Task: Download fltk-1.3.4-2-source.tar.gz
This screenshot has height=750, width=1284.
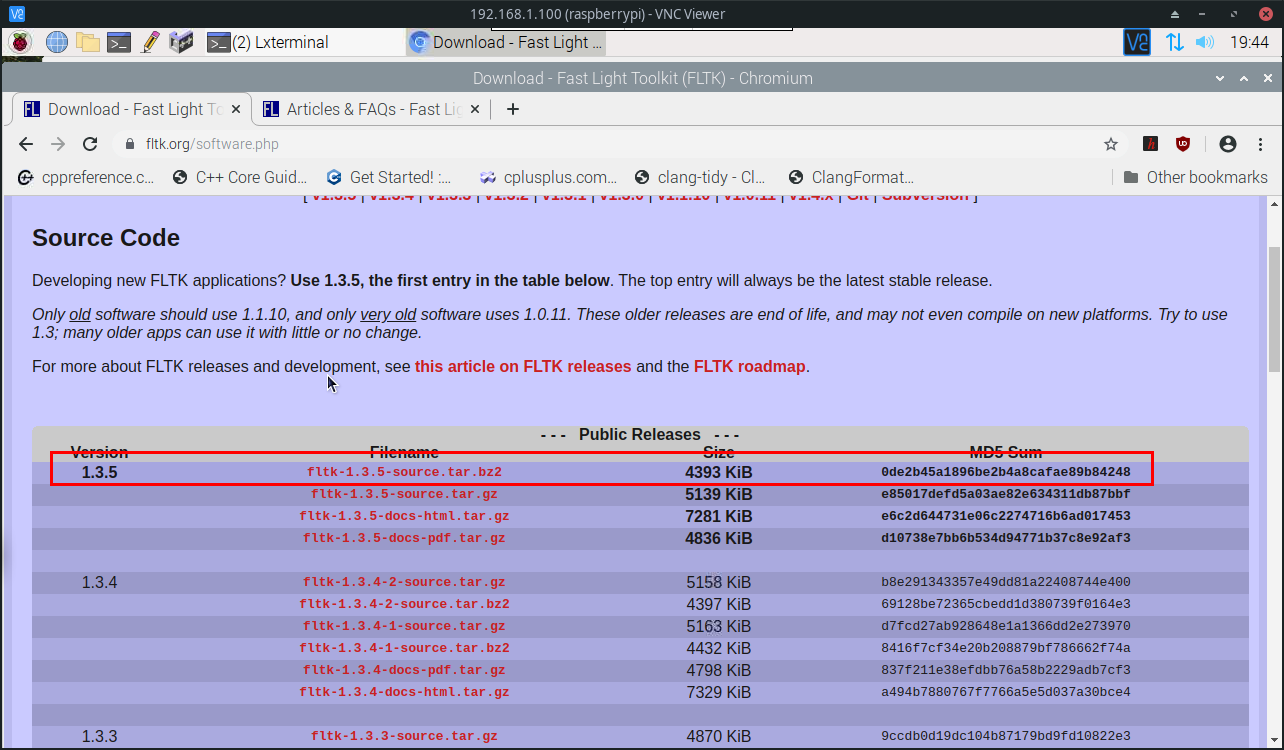Action: coord(404,582)
